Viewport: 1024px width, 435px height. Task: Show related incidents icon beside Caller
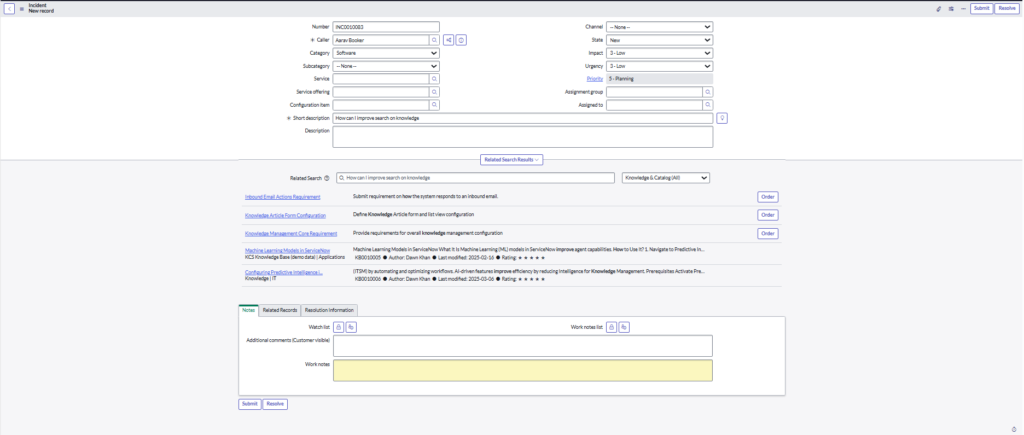tap(449, 40)
